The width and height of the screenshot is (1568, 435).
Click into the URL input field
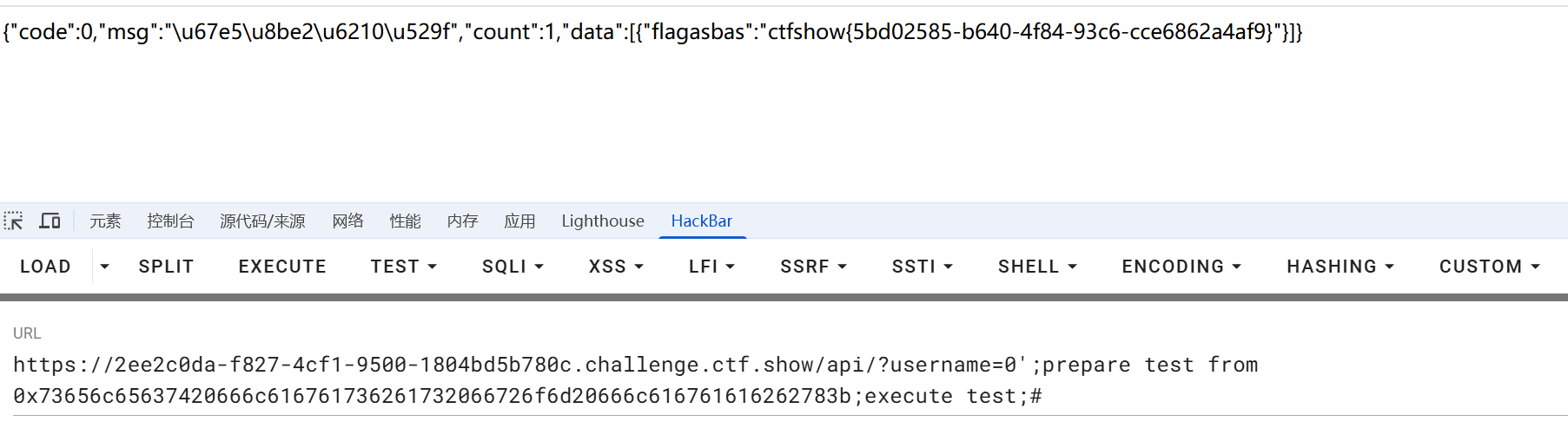tap(784, 380)
